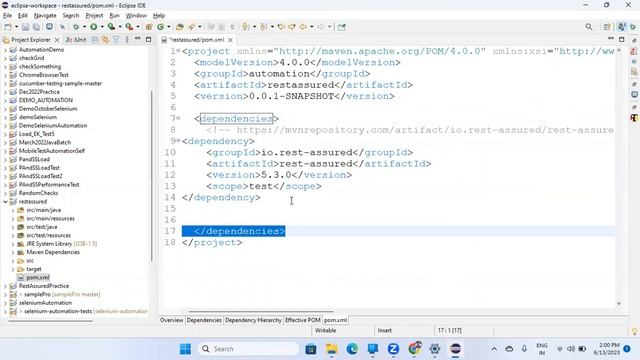Select the Debug perspective icon
The image size is (640, 360).
pyautogui.click(x=633, y=27)
